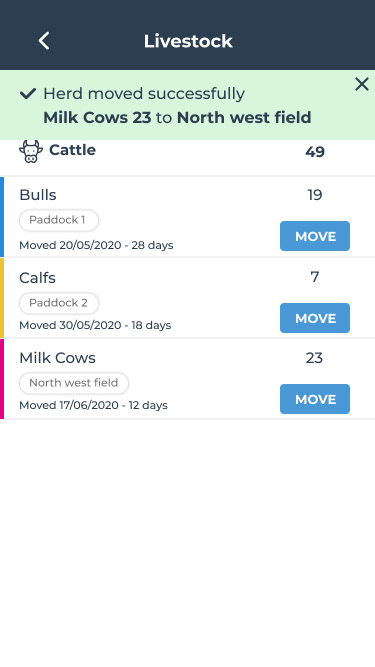Go back using the header arrow
This screenshot has height=667, width=375.
point(44,41)
